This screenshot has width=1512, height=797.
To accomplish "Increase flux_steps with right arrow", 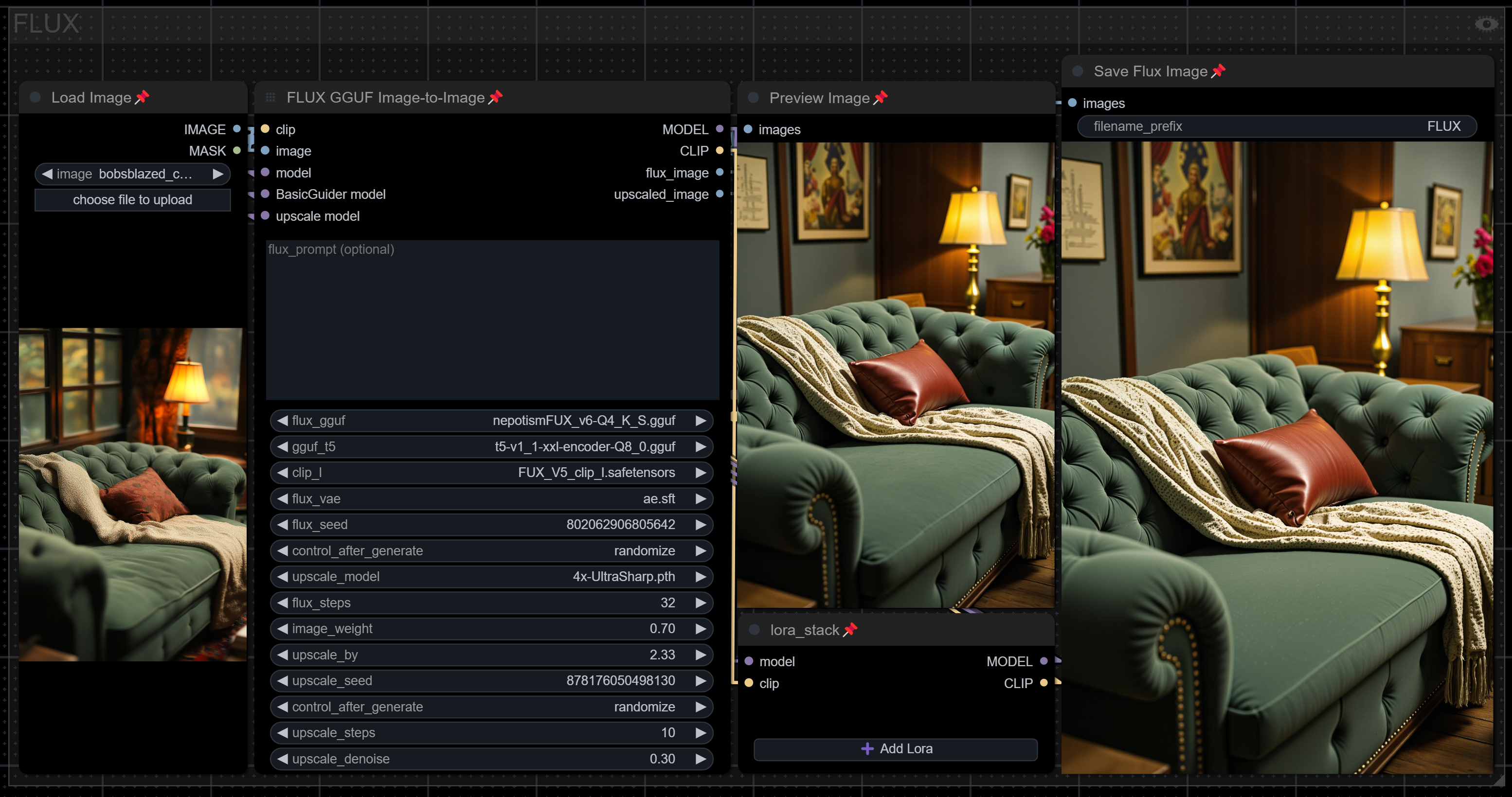I will [700, 603].
